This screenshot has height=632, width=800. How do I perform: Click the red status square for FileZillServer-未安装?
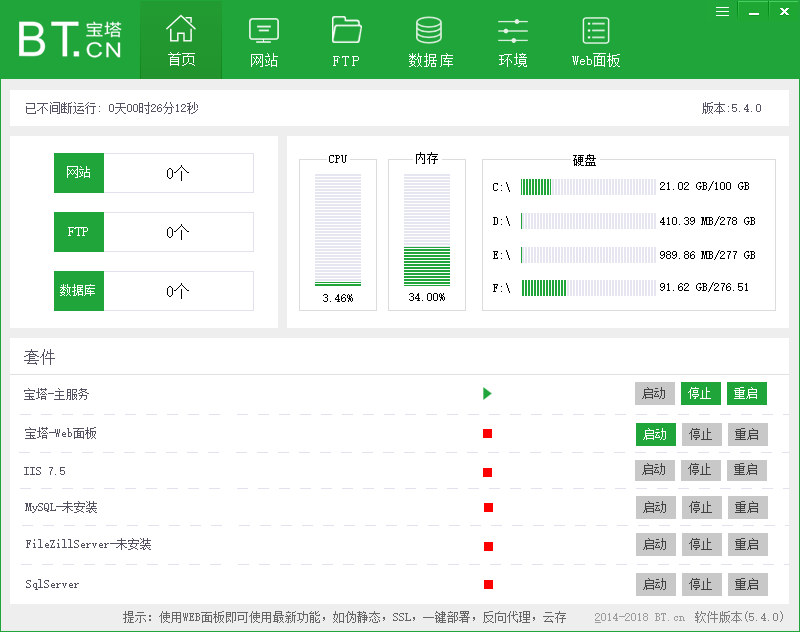tap(488, 546)
